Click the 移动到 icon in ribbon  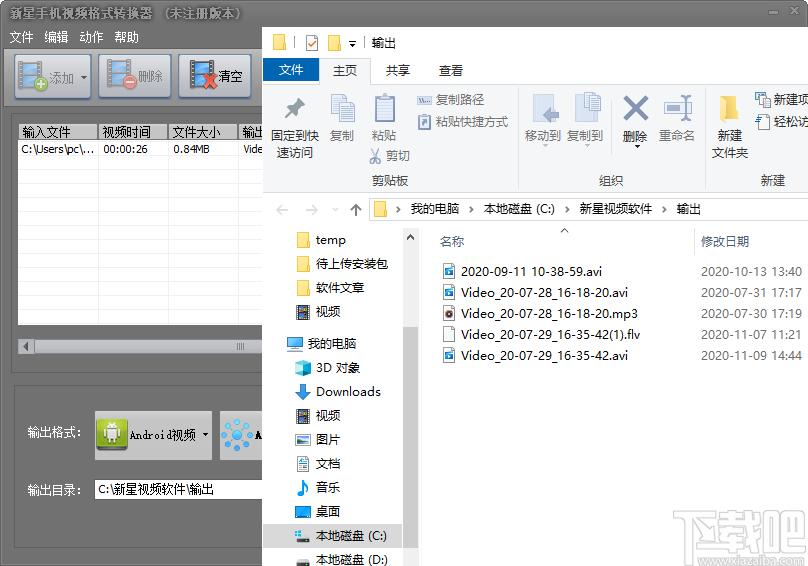(x=545, y=109)
